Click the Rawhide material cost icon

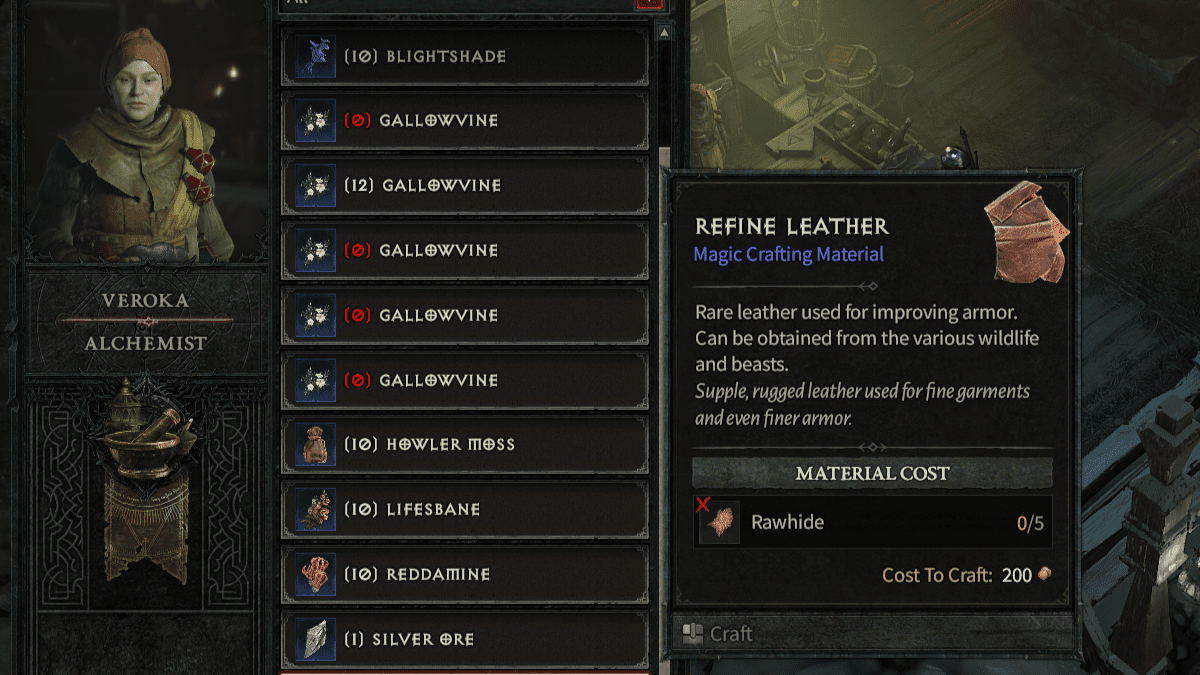pyautogui.click(x=719, y=523)
